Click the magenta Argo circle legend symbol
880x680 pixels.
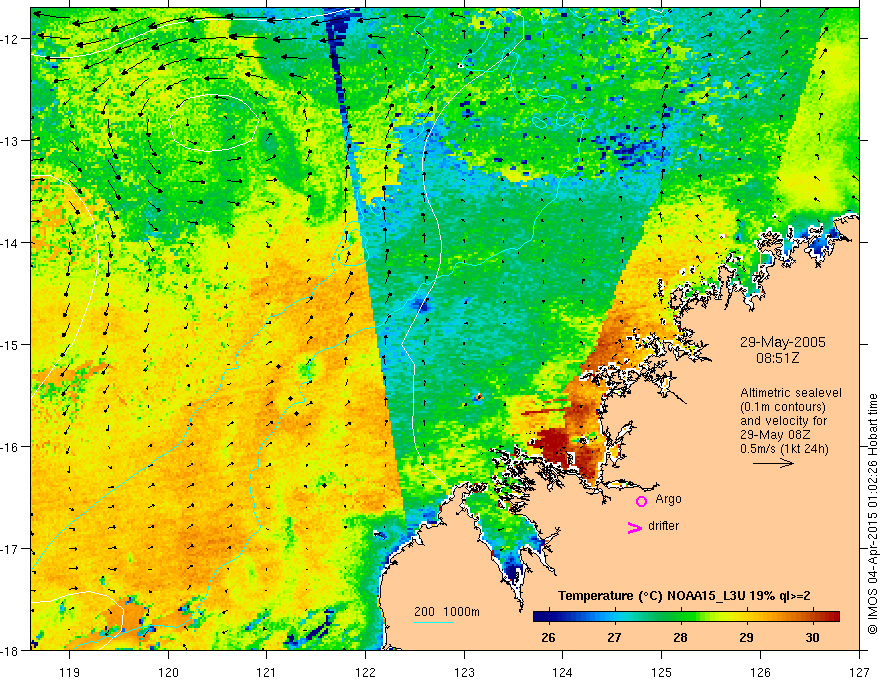641,501
